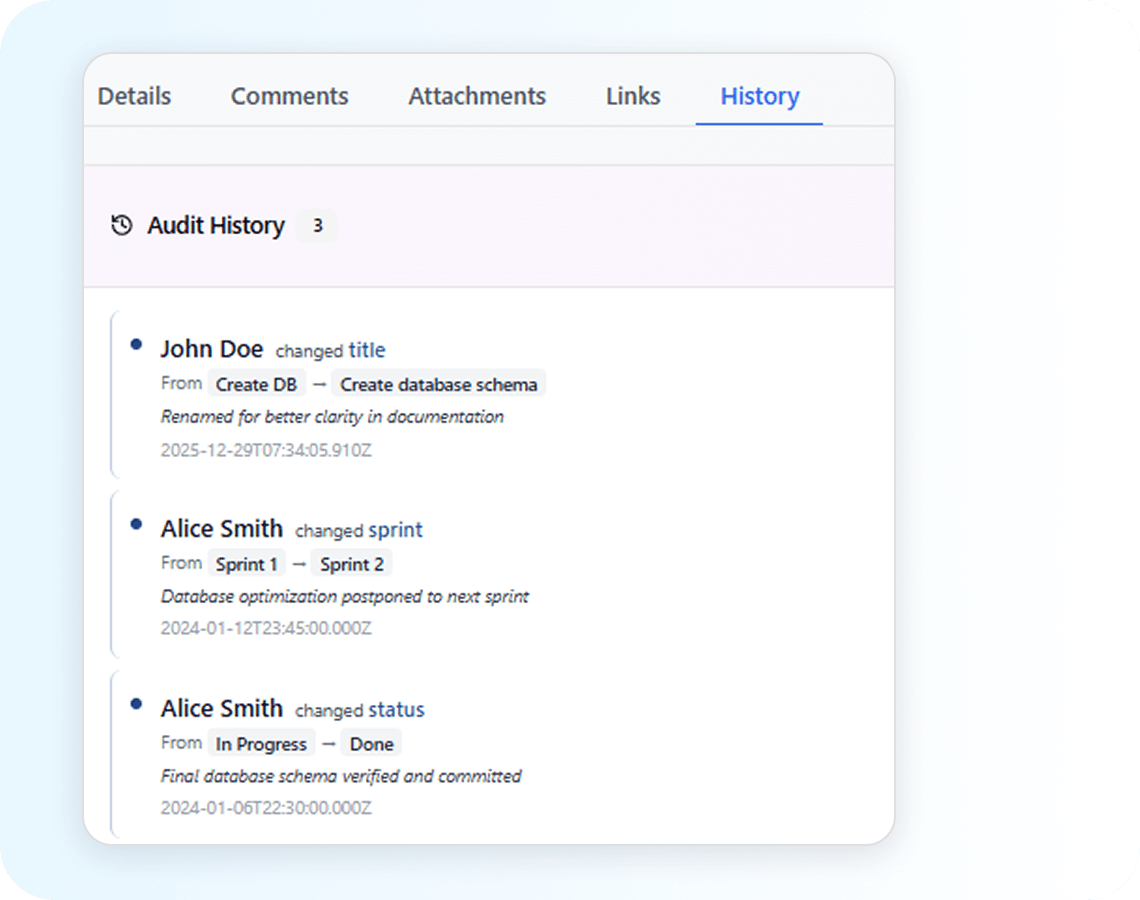
Task: Click the bullet next to Alice Smith sprint entry
Action: point(136,525)
